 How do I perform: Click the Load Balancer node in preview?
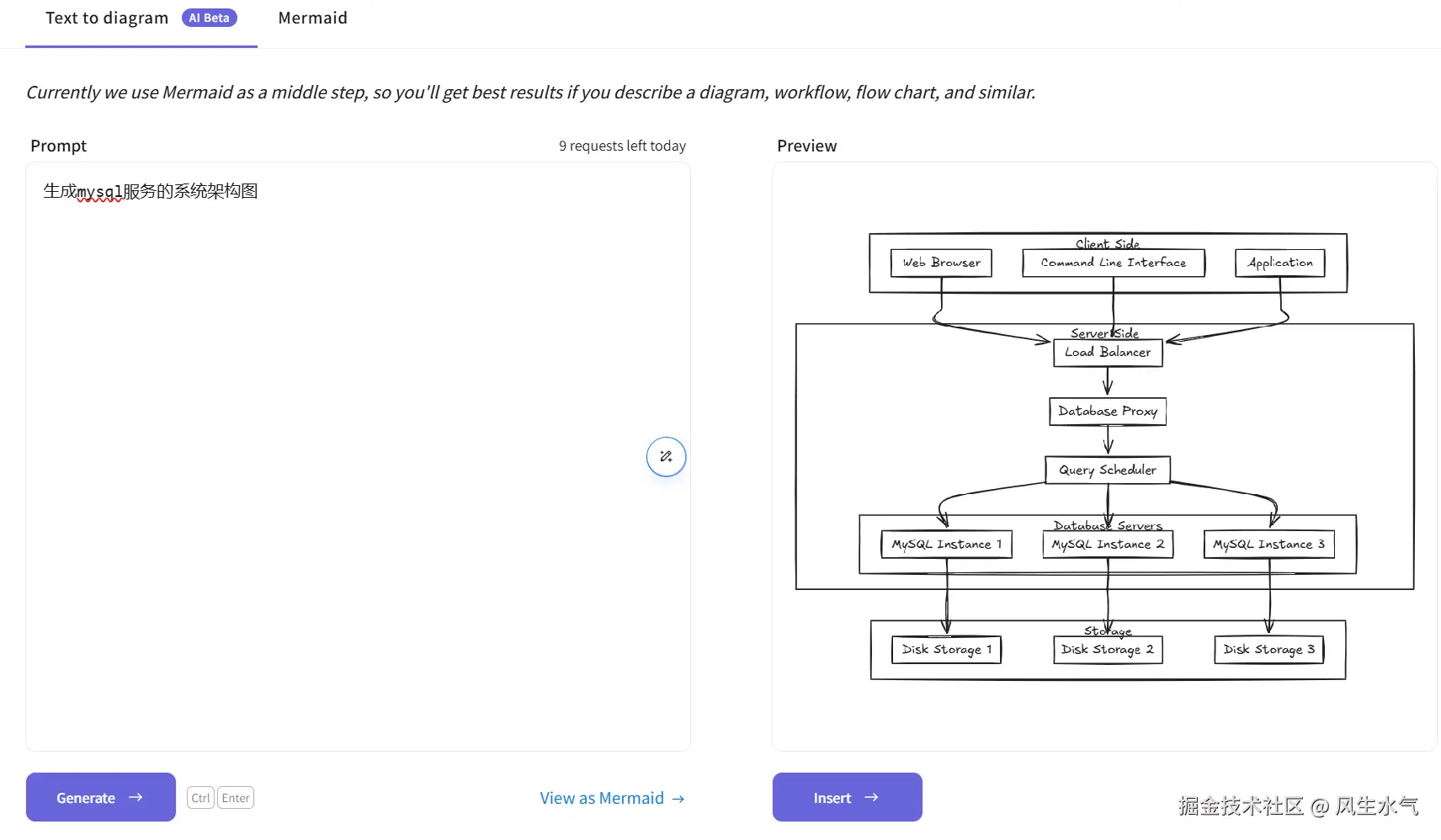point(1108,353)
